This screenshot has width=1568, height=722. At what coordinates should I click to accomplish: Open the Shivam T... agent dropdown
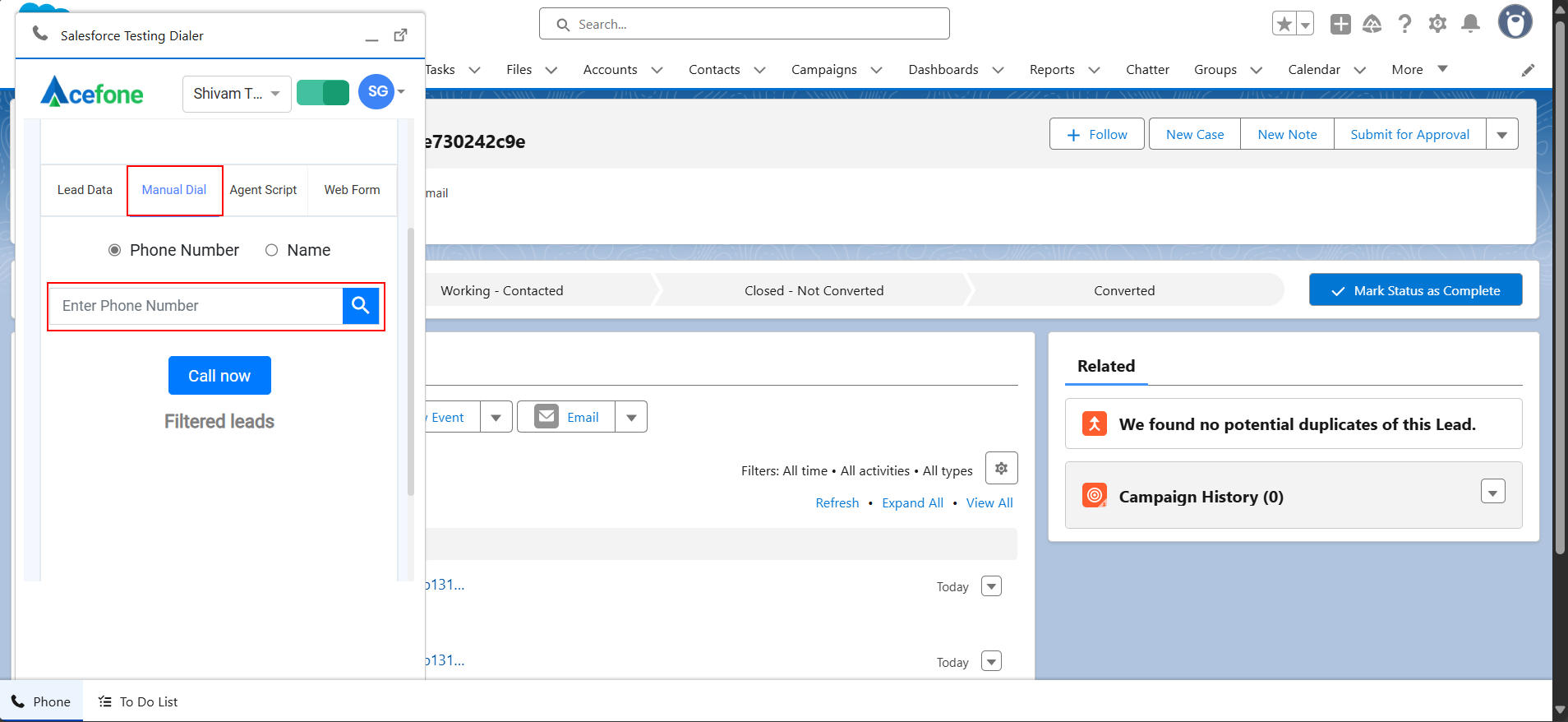click(x=237, y=94)
